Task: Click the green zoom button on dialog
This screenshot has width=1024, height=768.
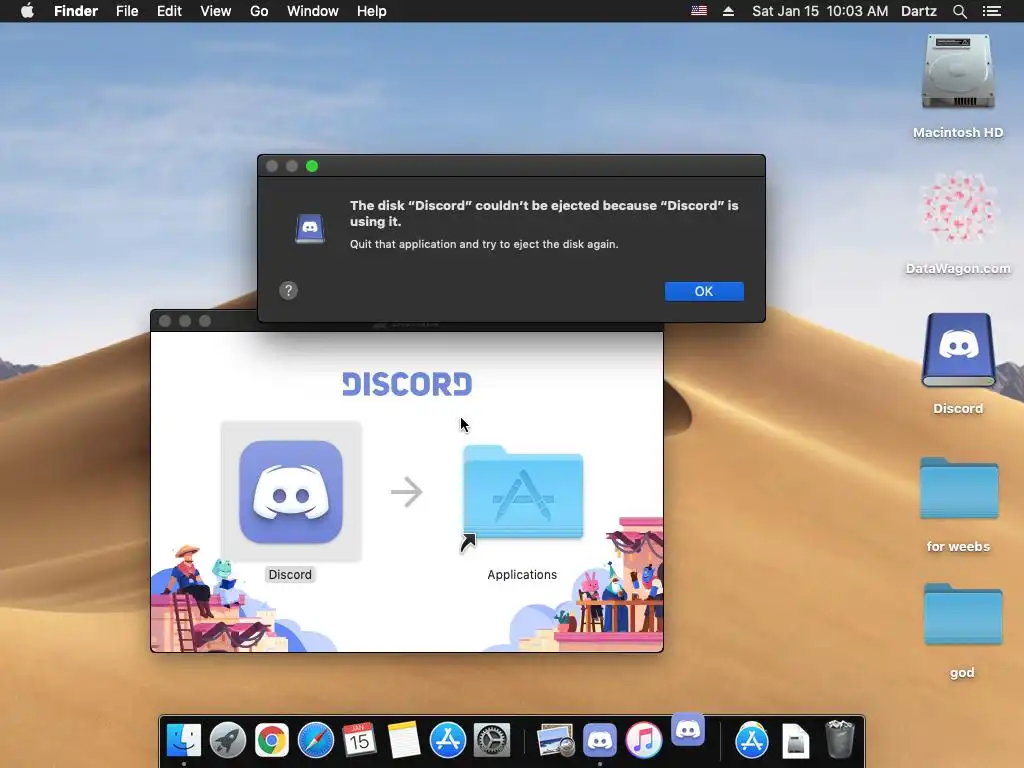Action: [312, 166]
